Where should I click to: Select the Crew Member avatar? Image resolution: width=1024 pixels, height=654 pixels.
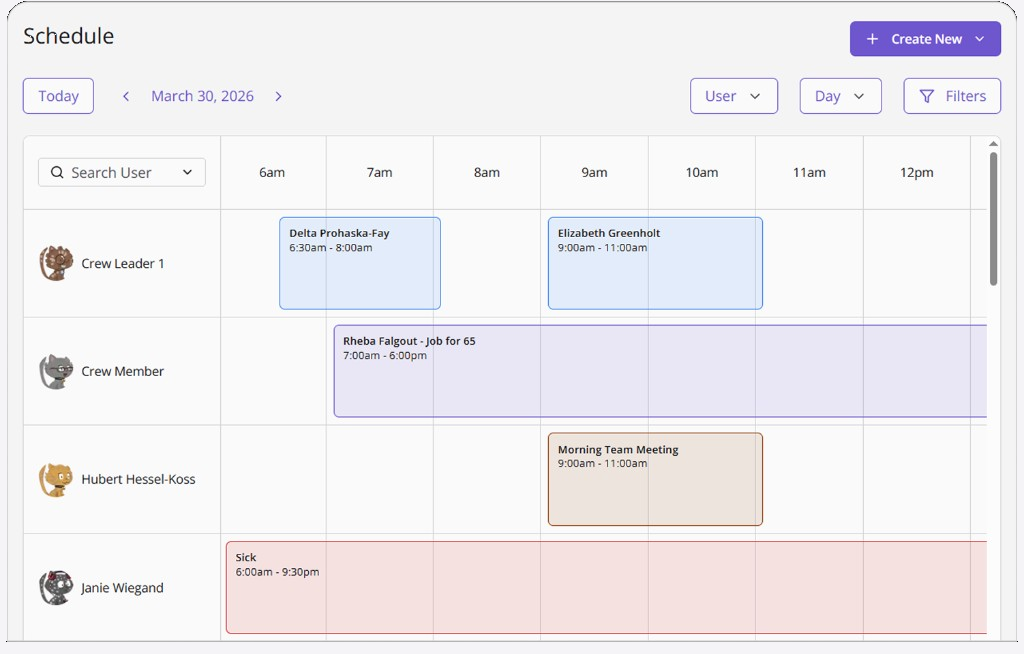56,371
